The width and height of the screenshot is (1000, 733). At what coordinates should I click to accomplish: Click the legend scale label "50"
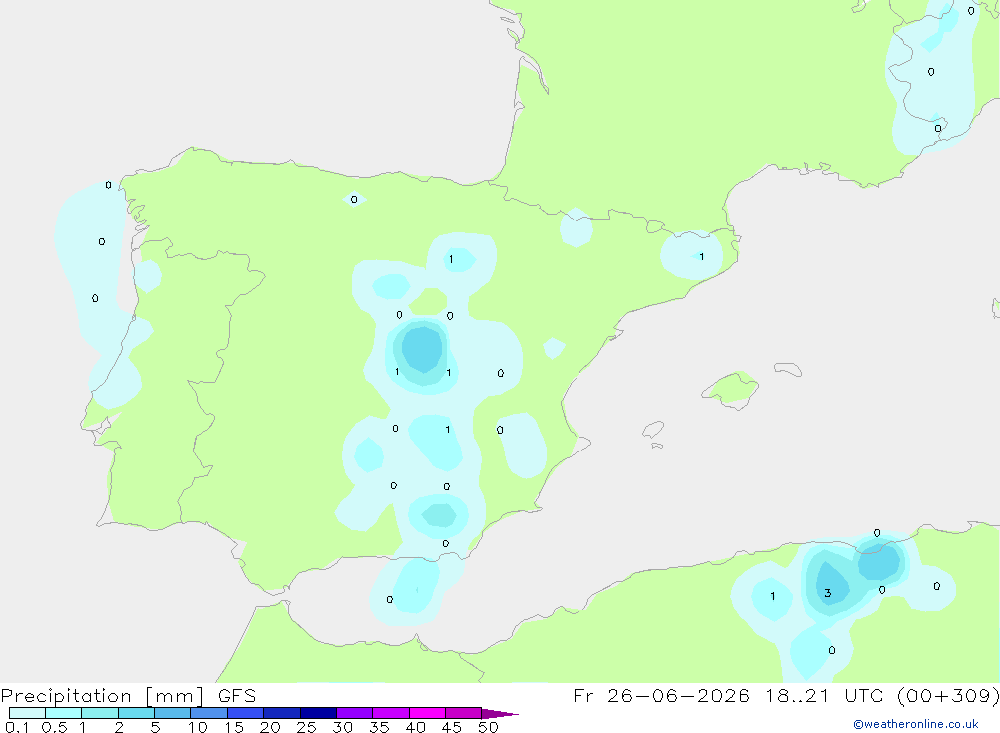pyautogui.click(x=488, y=727)
